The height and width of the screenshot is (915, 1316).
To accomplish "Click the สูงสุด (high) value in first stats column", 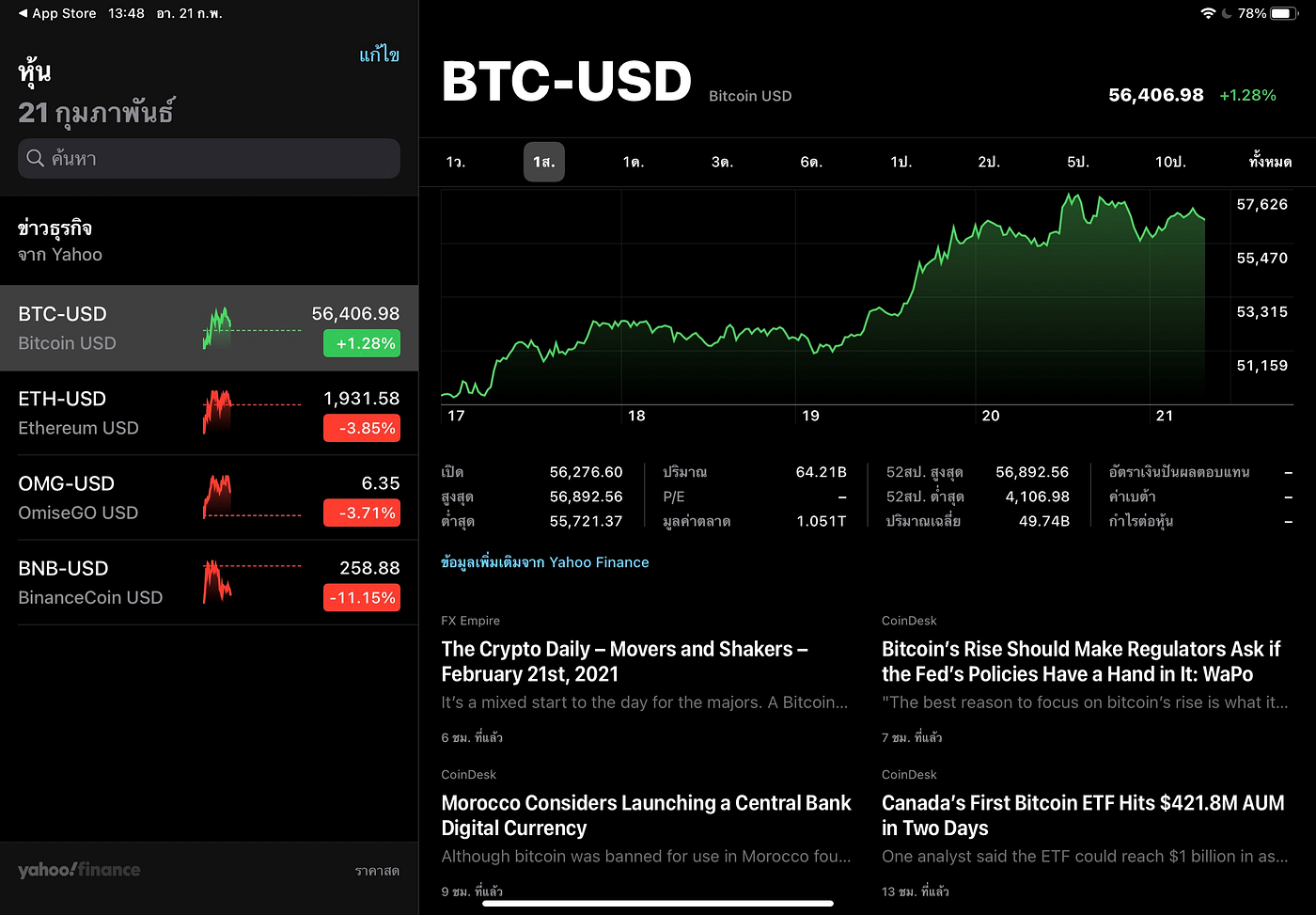I will (x=586, y=497).
